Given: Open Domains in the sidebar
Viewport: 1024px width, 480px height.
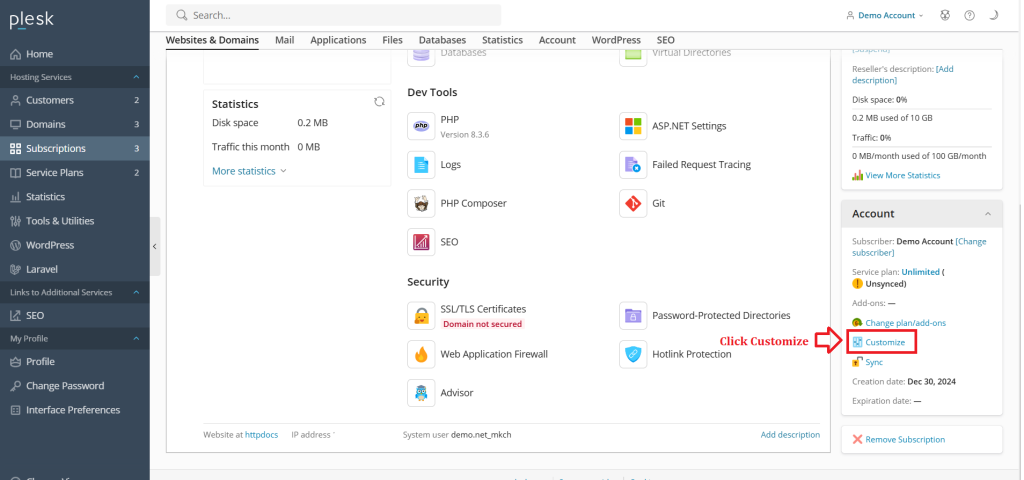Looking at the screenshot, I should tap(74, 124).
